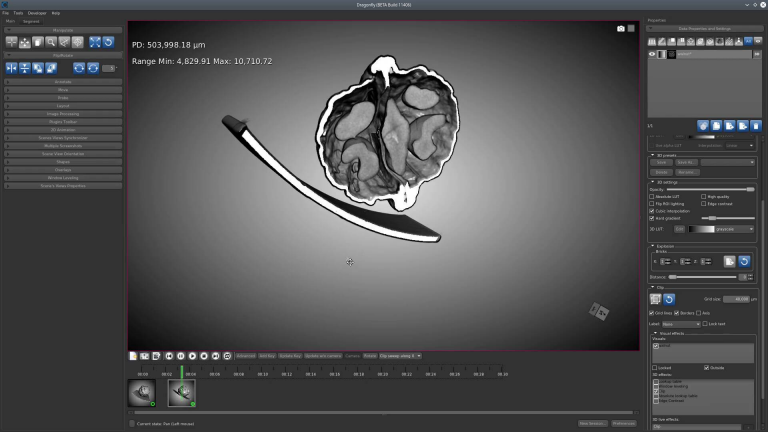Toggle the Color interpolation checkbox
This screenshot has width=768, height=432.
pyautogui.click(x=652, y=210)
